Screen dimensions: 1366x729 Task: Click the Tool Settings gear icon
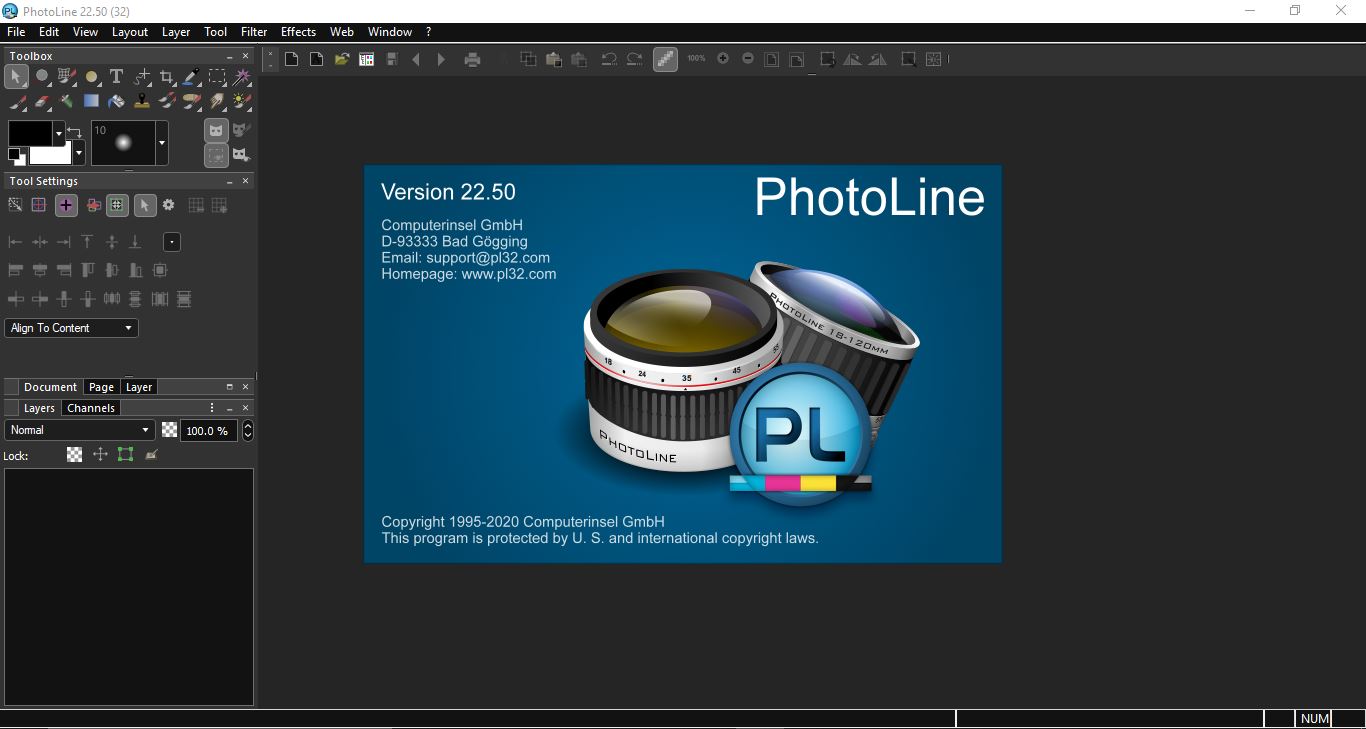pos(168,205)
